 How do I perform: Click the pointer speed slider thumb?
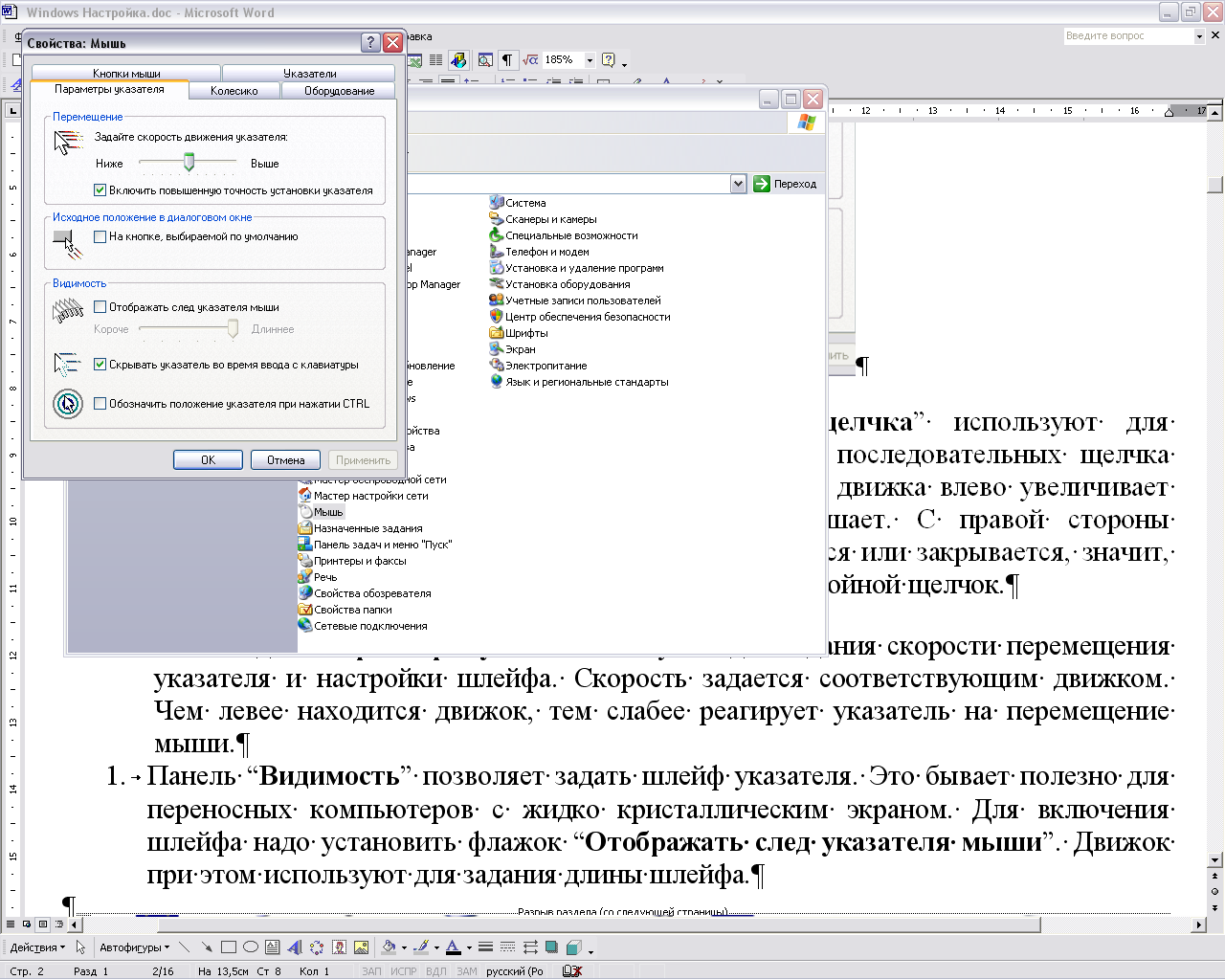coord(189,162)
